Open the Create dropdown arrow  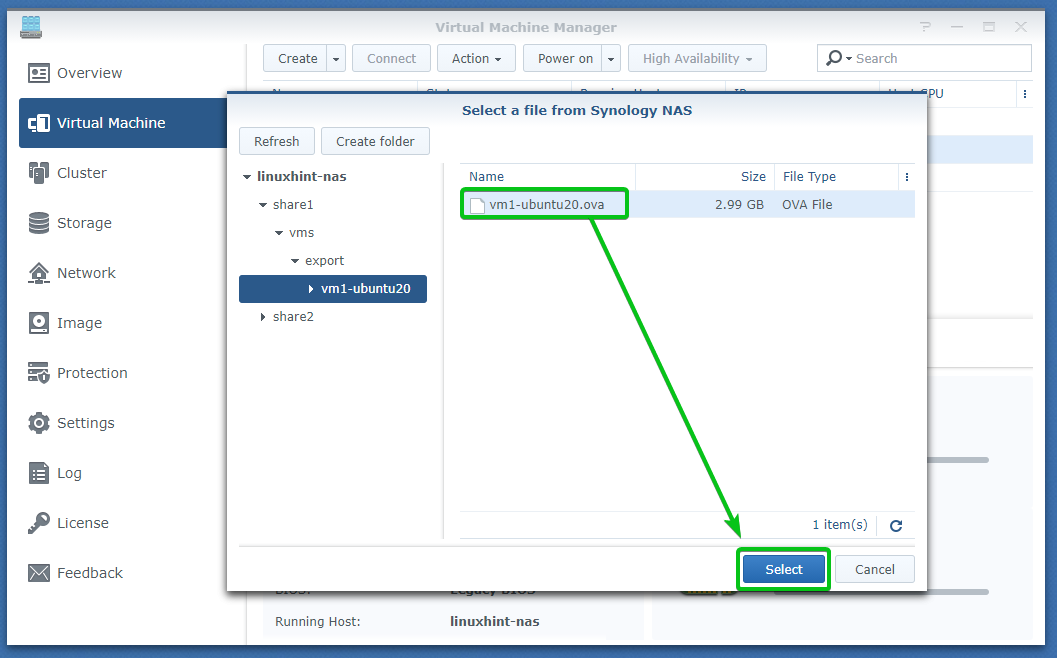336,59
